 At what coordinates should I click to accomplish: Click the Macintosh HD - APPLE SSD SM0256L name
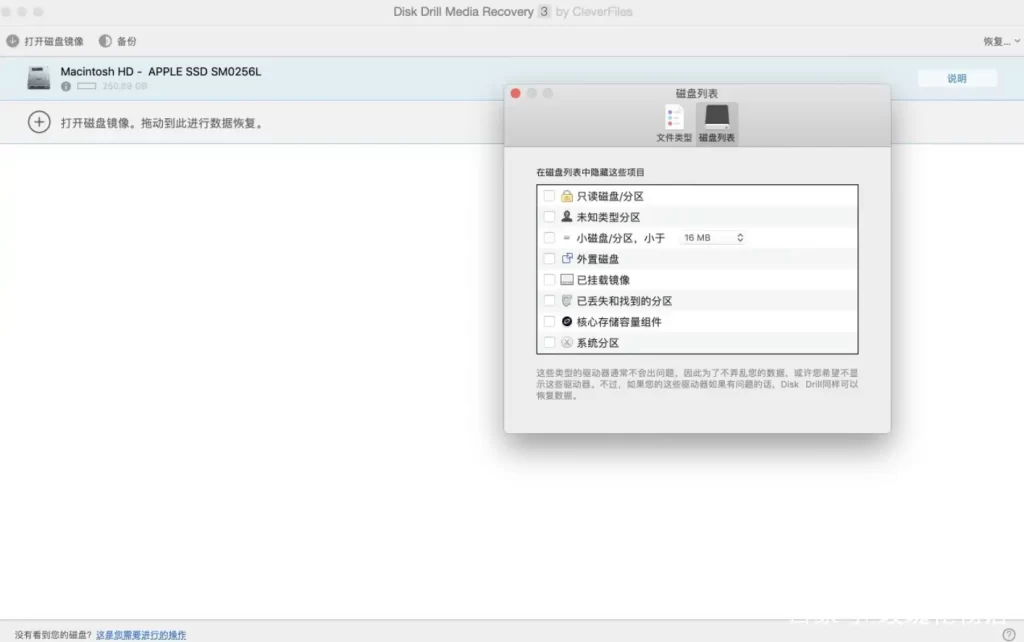tap(161, 72)
